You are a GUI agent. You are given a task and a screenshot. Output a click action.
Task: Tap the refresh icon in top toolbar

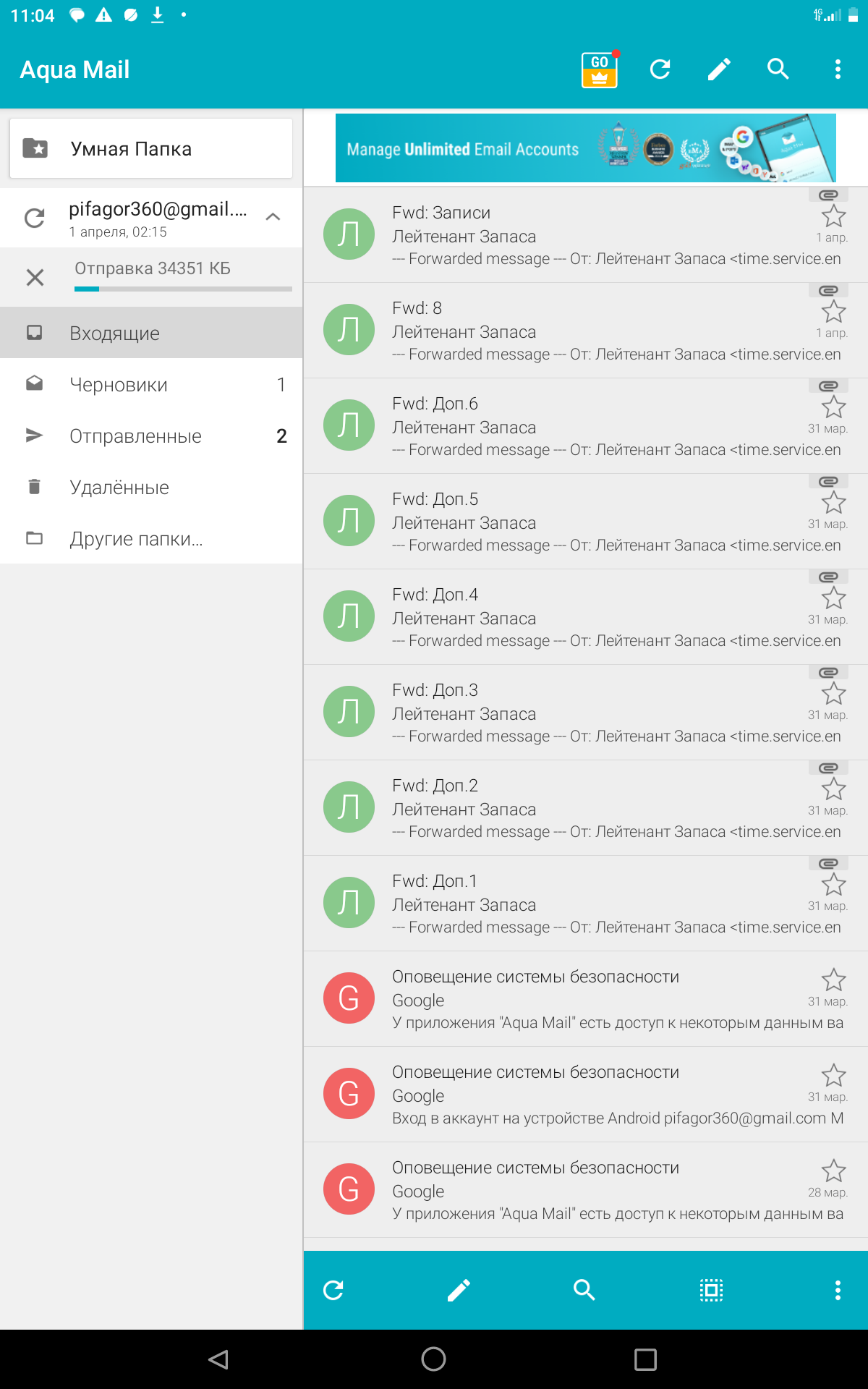[660, 69]
